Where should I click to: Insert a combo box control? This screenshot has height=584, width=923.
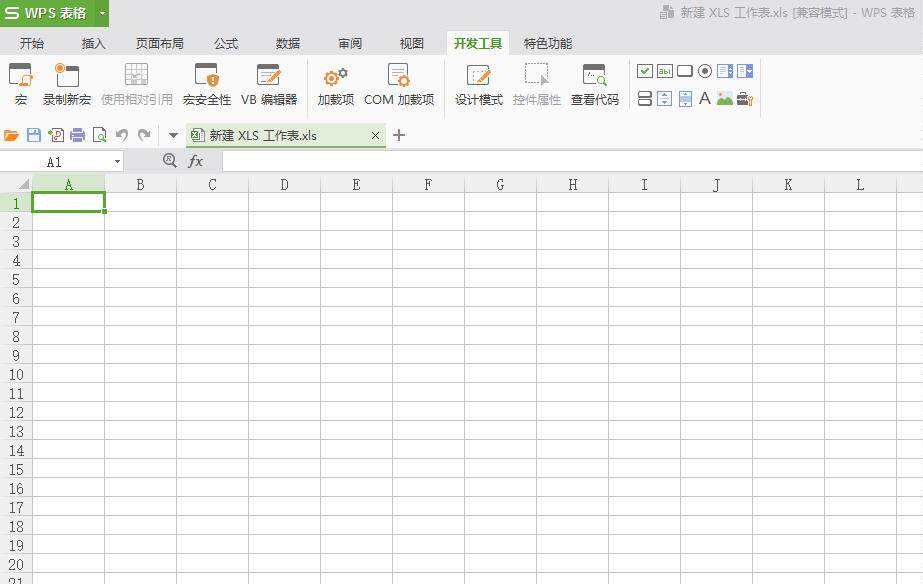pos(745,71)
